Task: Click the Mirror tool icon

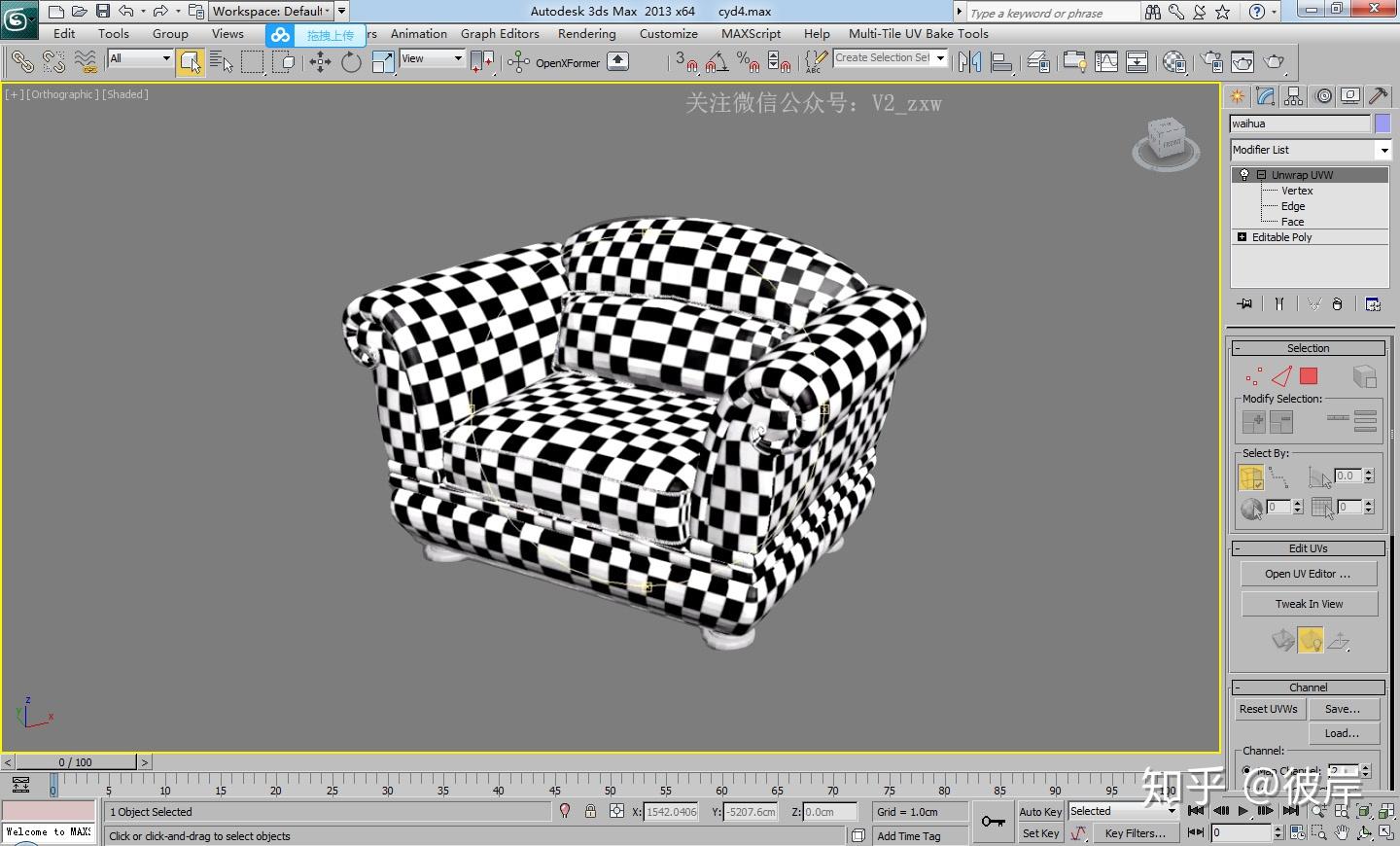Action: click(x=969, y=62)
